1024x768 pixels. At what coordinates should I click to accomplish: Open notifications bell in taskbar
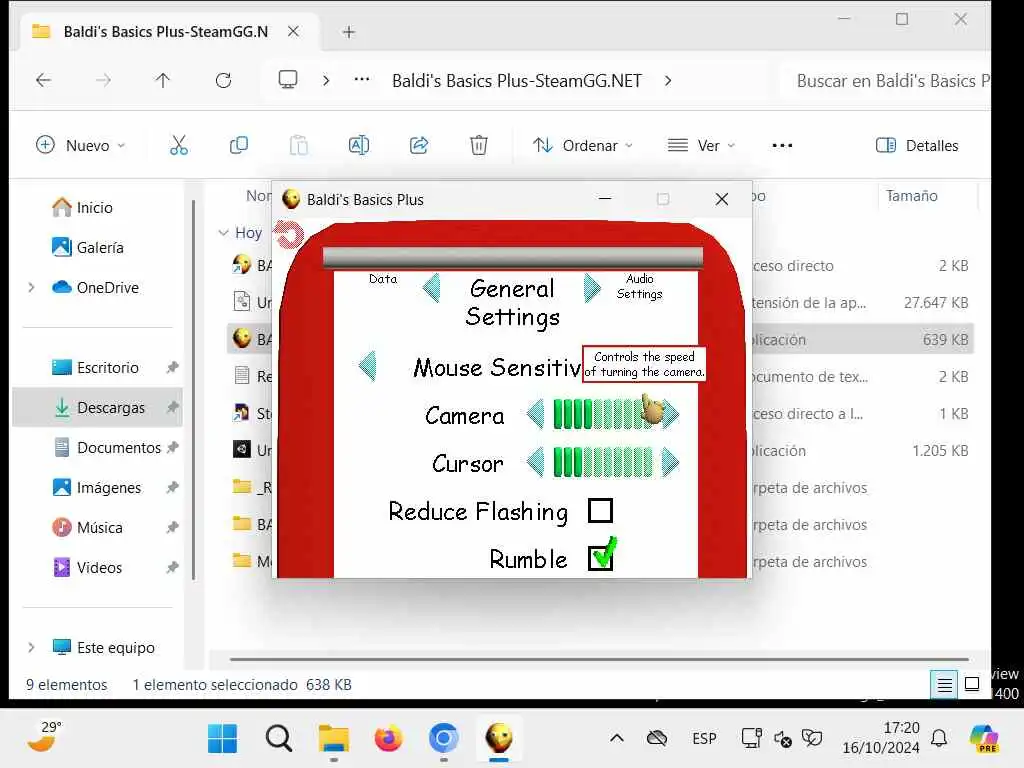[x=939, y=739]
